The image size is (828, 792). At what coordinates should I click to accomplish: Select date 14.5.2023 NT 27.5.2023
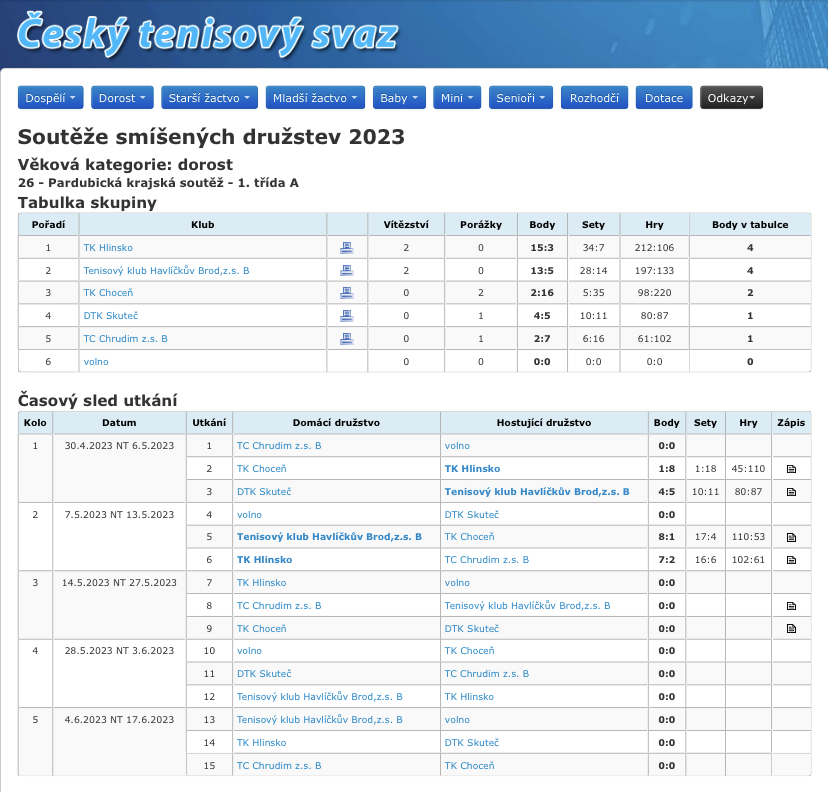(x=119, y=583)
